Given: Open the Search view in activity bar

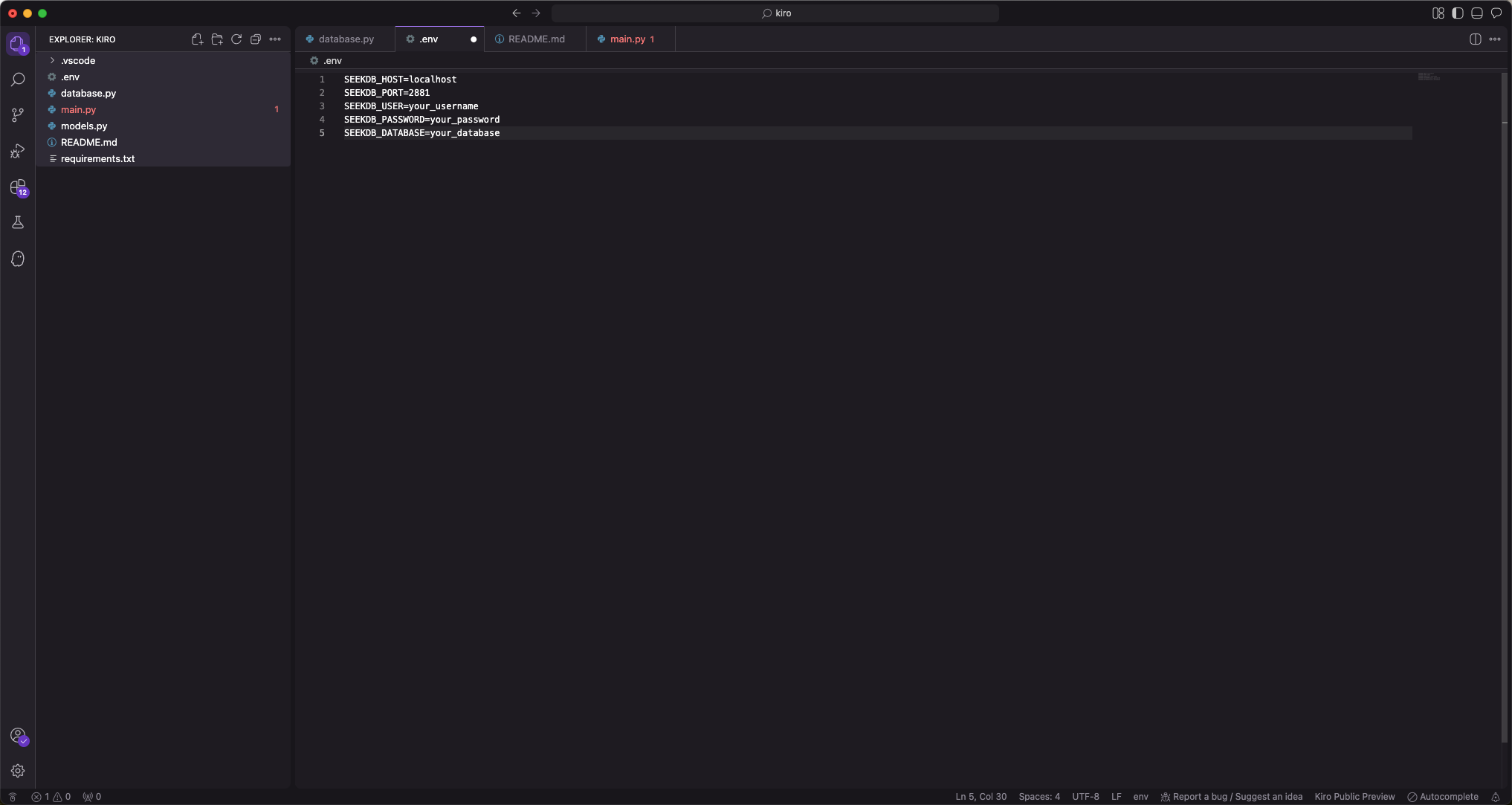Looking at the screenshot, I should [x=18, y=80].
